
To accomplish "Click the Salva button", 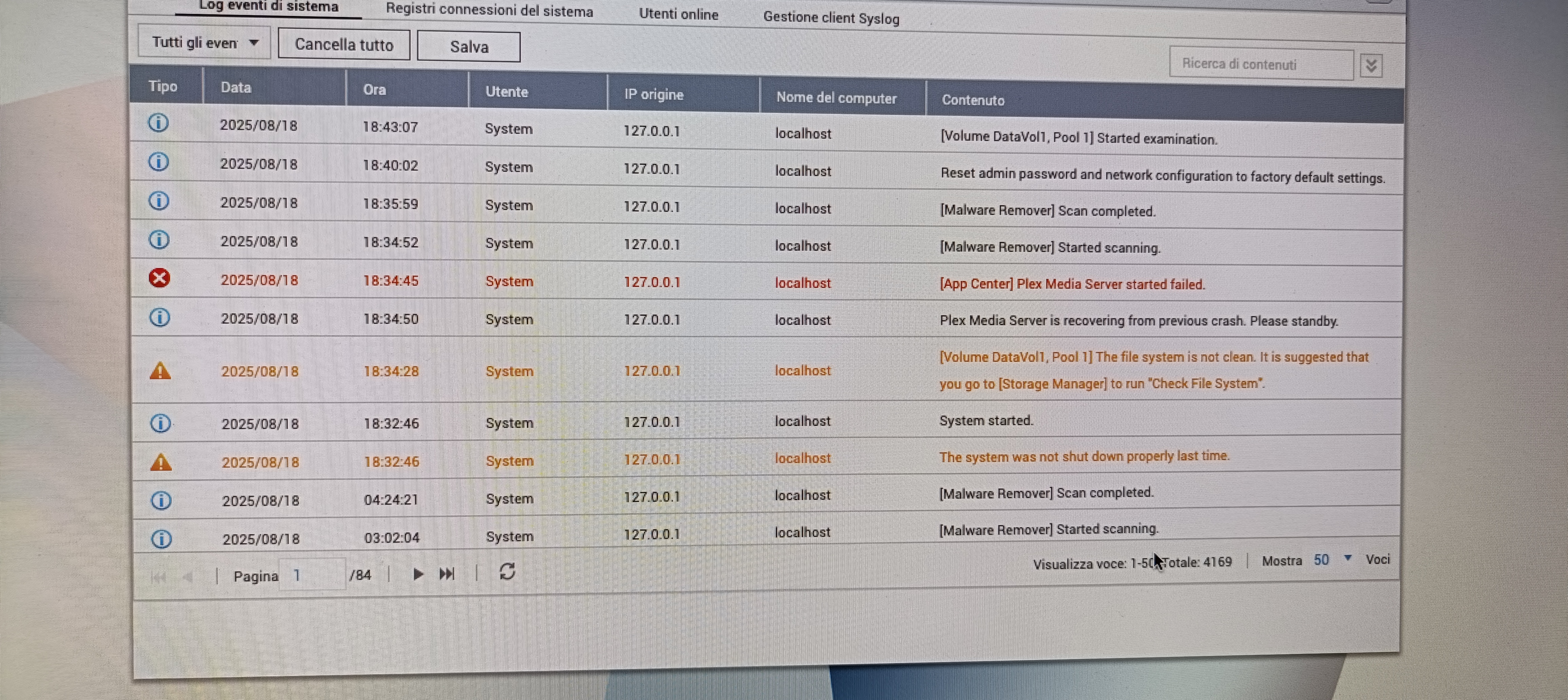I will pos(469,47).
